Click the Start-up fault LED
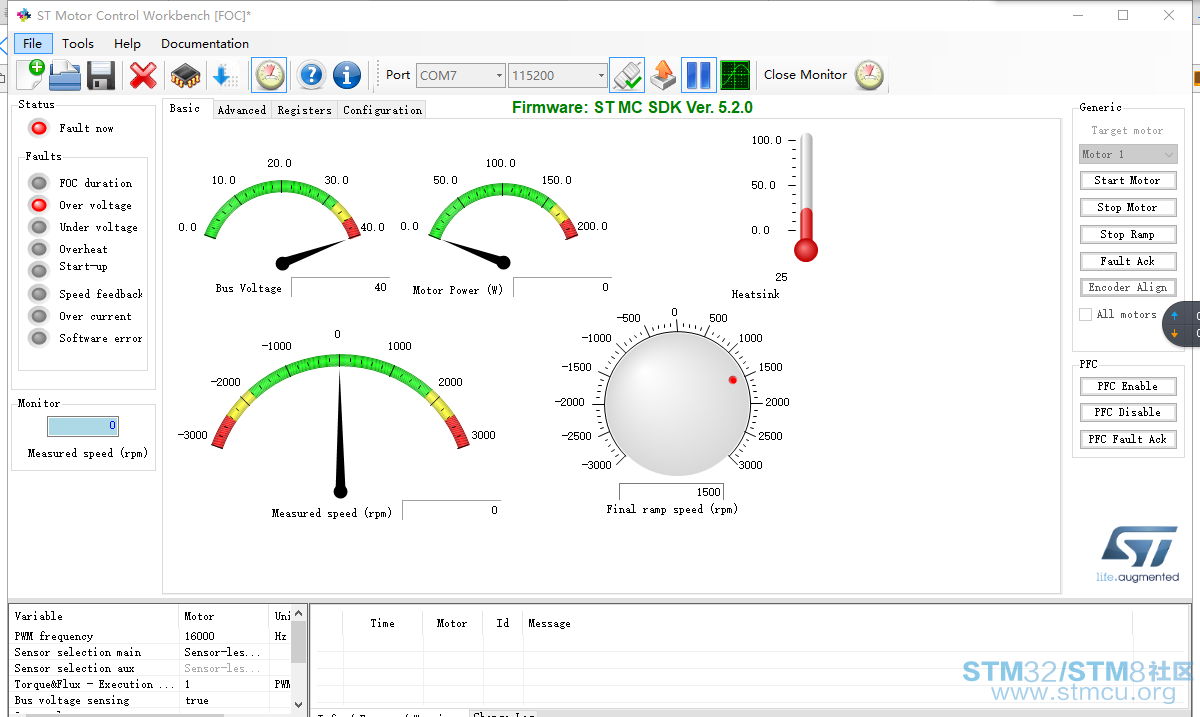The height and width of the screenshot is (717, 1200). coord(38,270)
